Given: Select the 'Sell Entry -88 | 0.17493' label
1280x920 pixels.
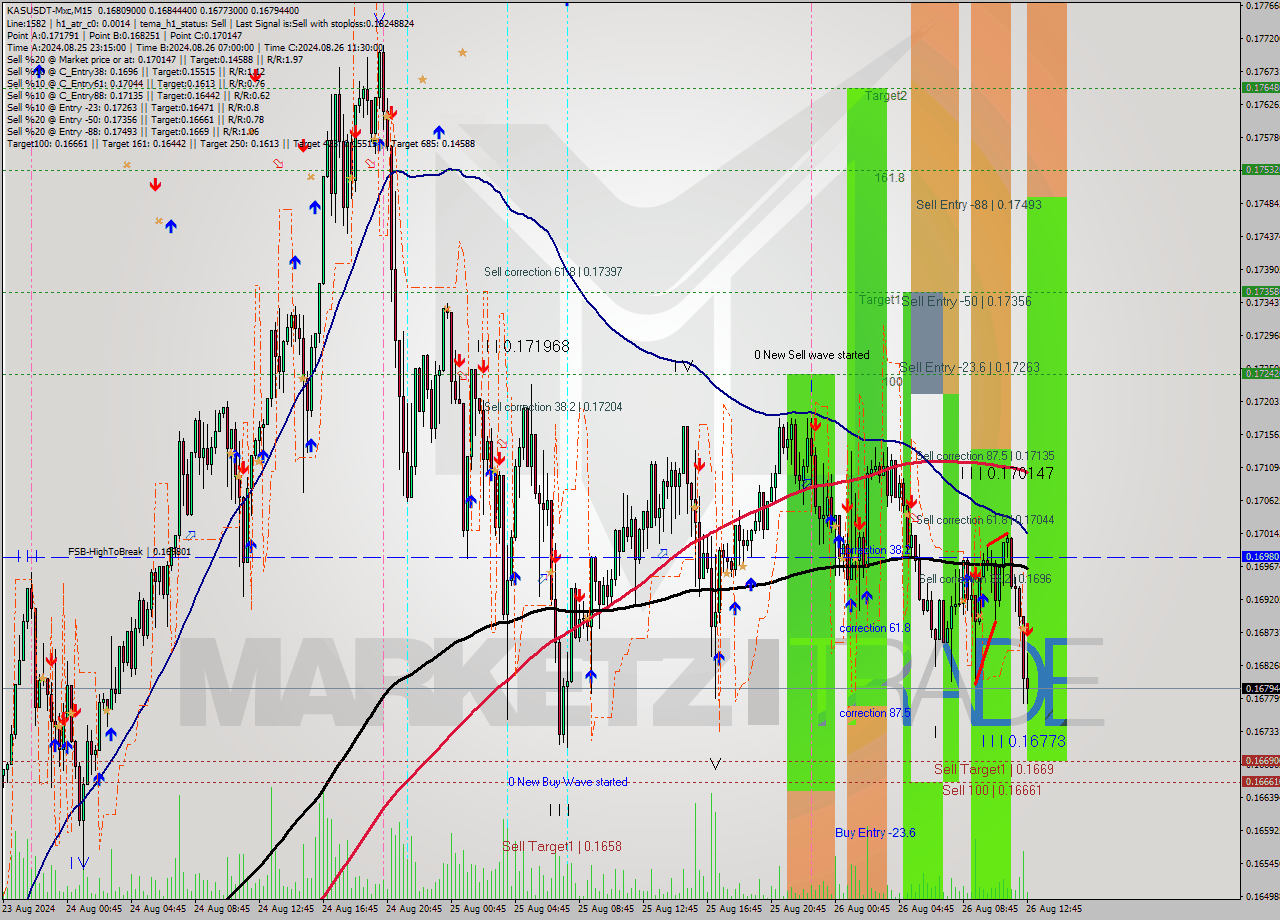Looking at the screenshot, I should (x=979, y=205).
